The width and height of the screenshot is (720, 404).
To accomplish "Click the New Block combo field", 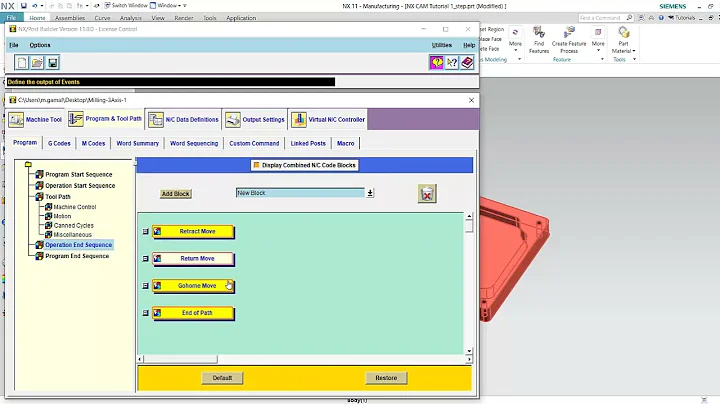I will (x=300, y=193).
